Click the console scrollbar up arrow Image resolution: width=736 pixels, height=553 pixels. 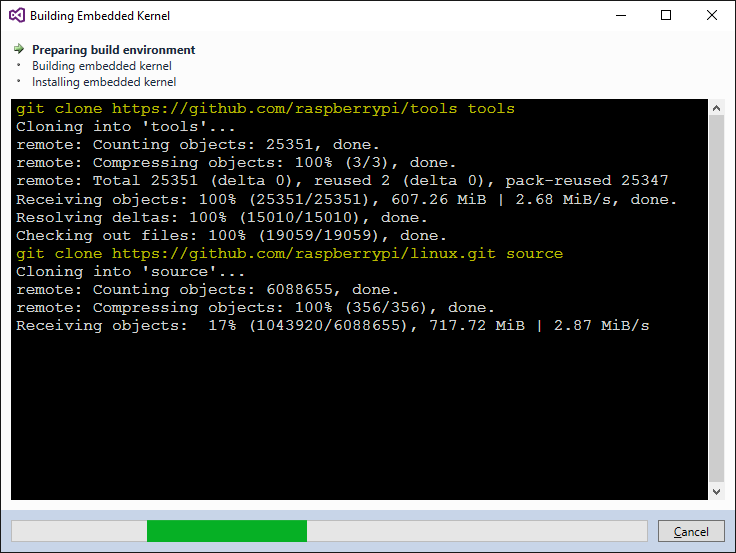[x=716, y=108]
